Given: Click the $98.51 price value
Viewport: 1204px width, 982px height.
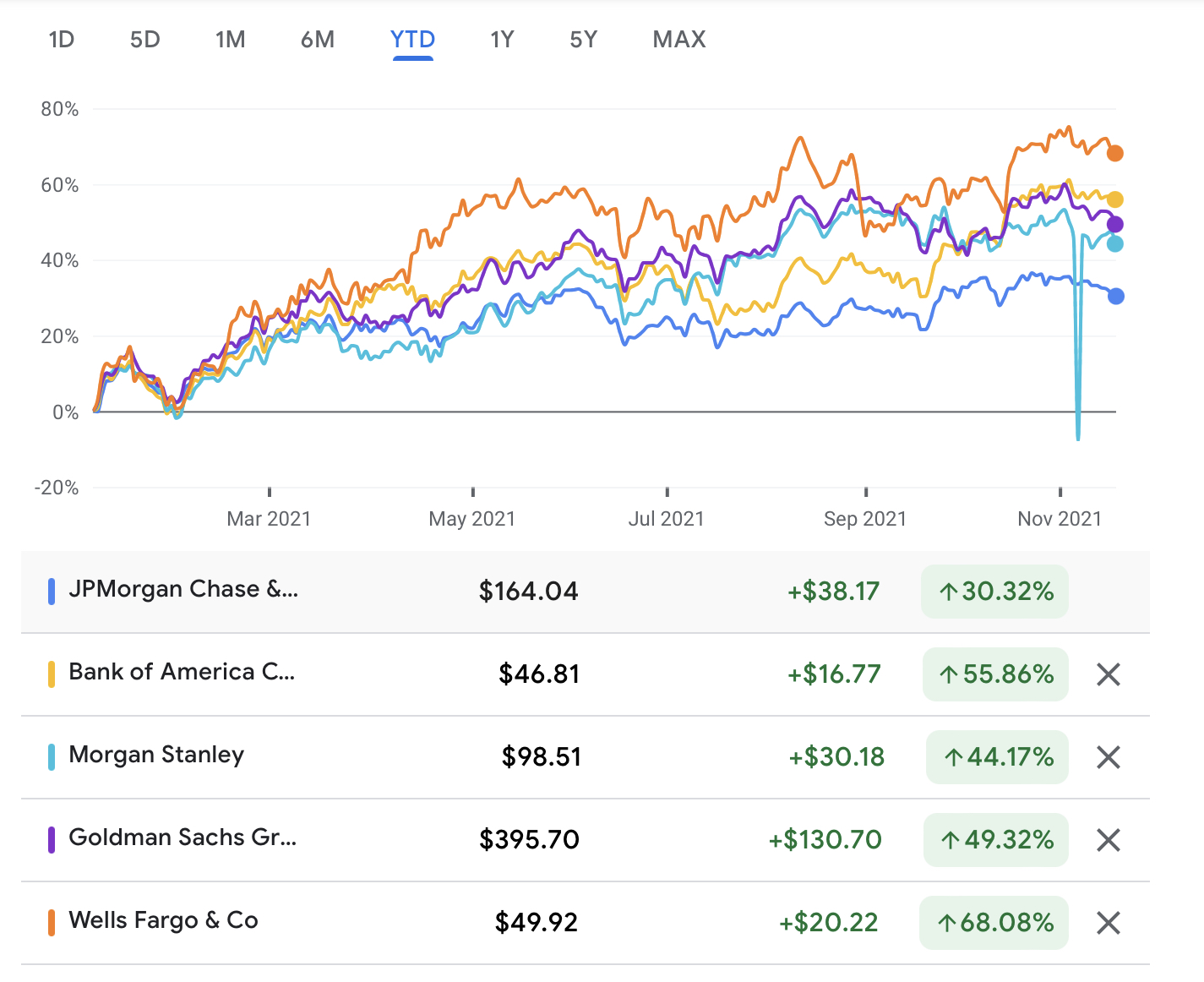Looking at the screenshot, I should tap(542, 757).
